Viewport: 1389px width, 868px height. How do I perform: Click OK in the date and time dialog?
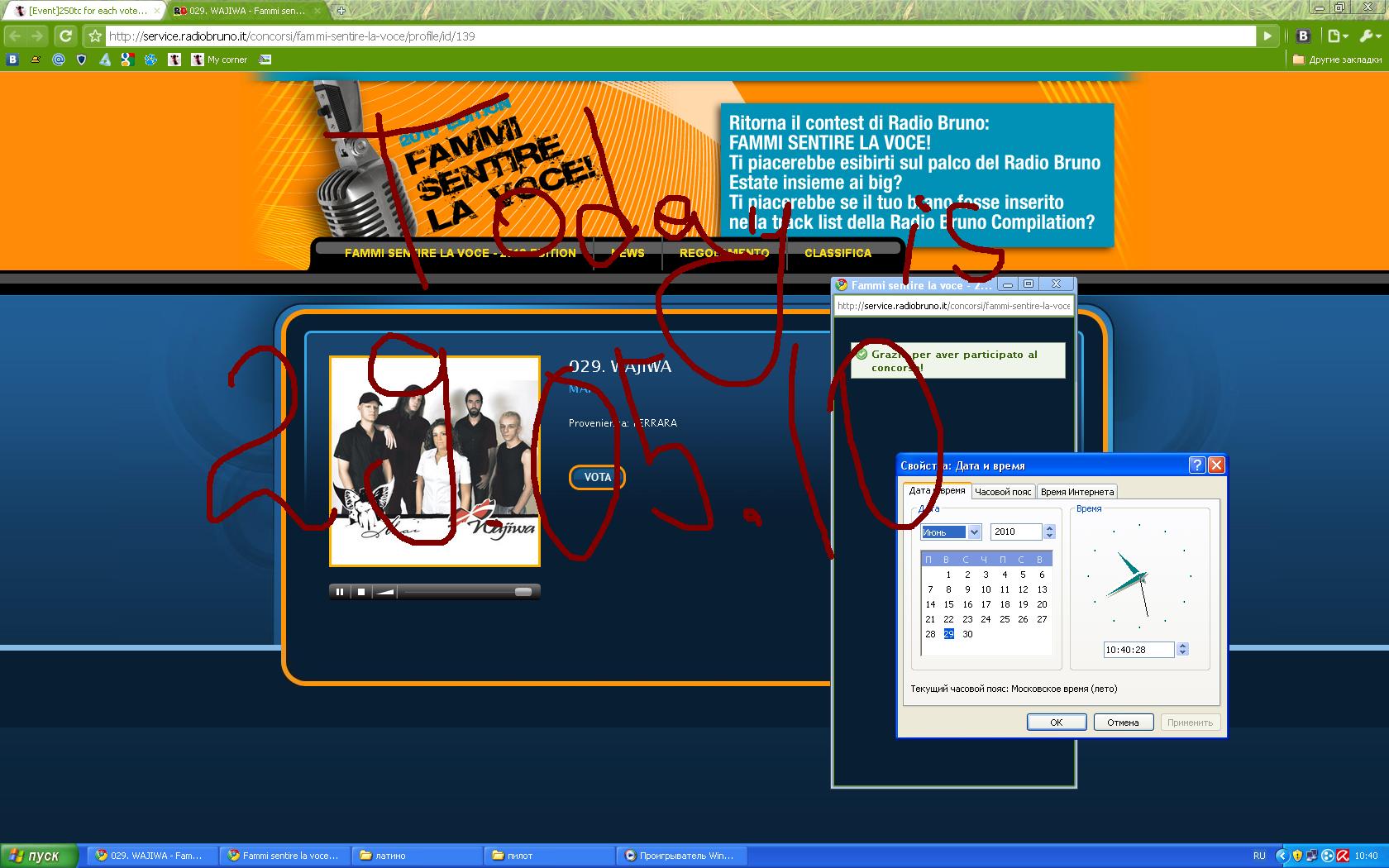(x=1056, y=723)
